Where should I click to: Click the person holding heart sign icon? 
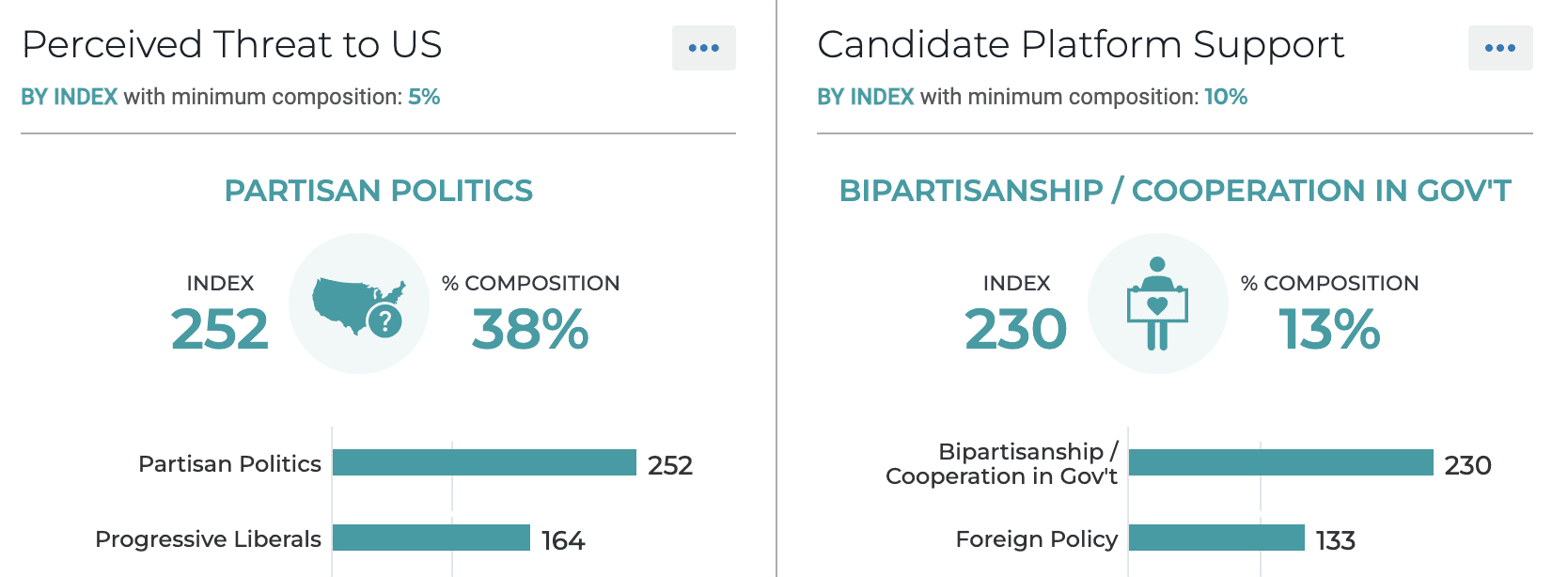pyautogui.click(x=1157, y=304)
